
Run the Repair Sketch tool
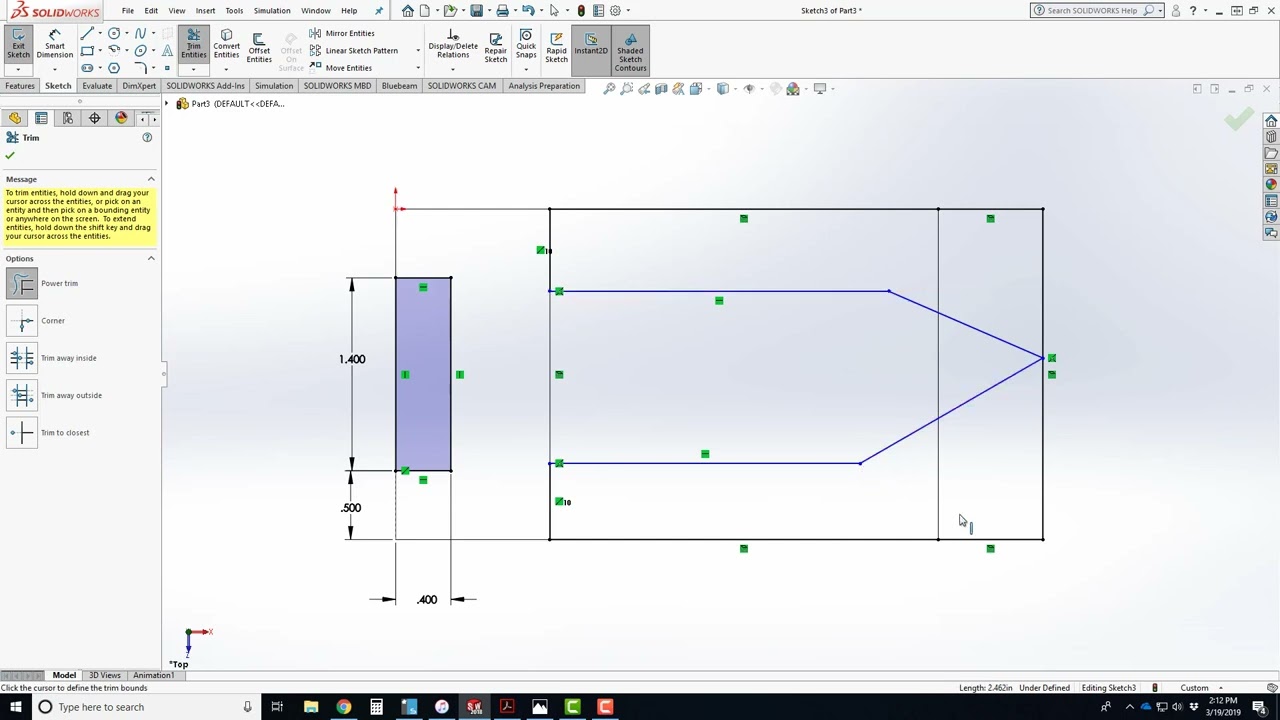tap(496, 47)
